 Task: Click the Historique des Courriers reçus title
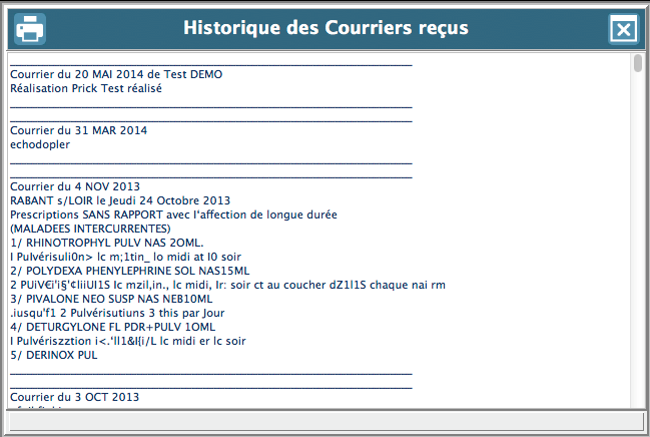(325, 28)
